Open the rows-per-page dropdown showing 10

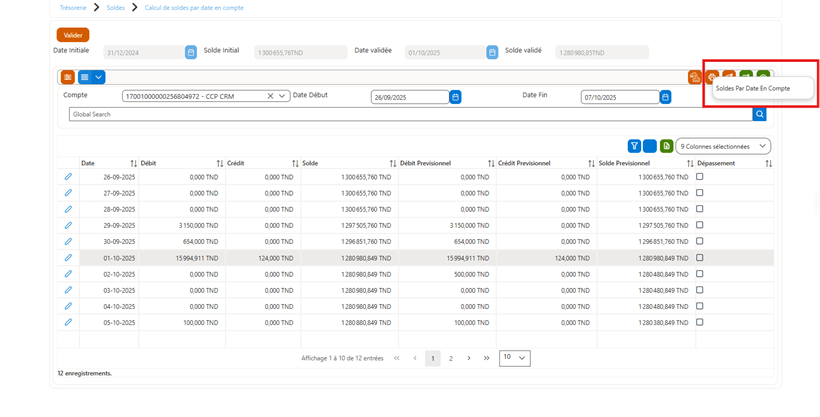click(515, 358)
